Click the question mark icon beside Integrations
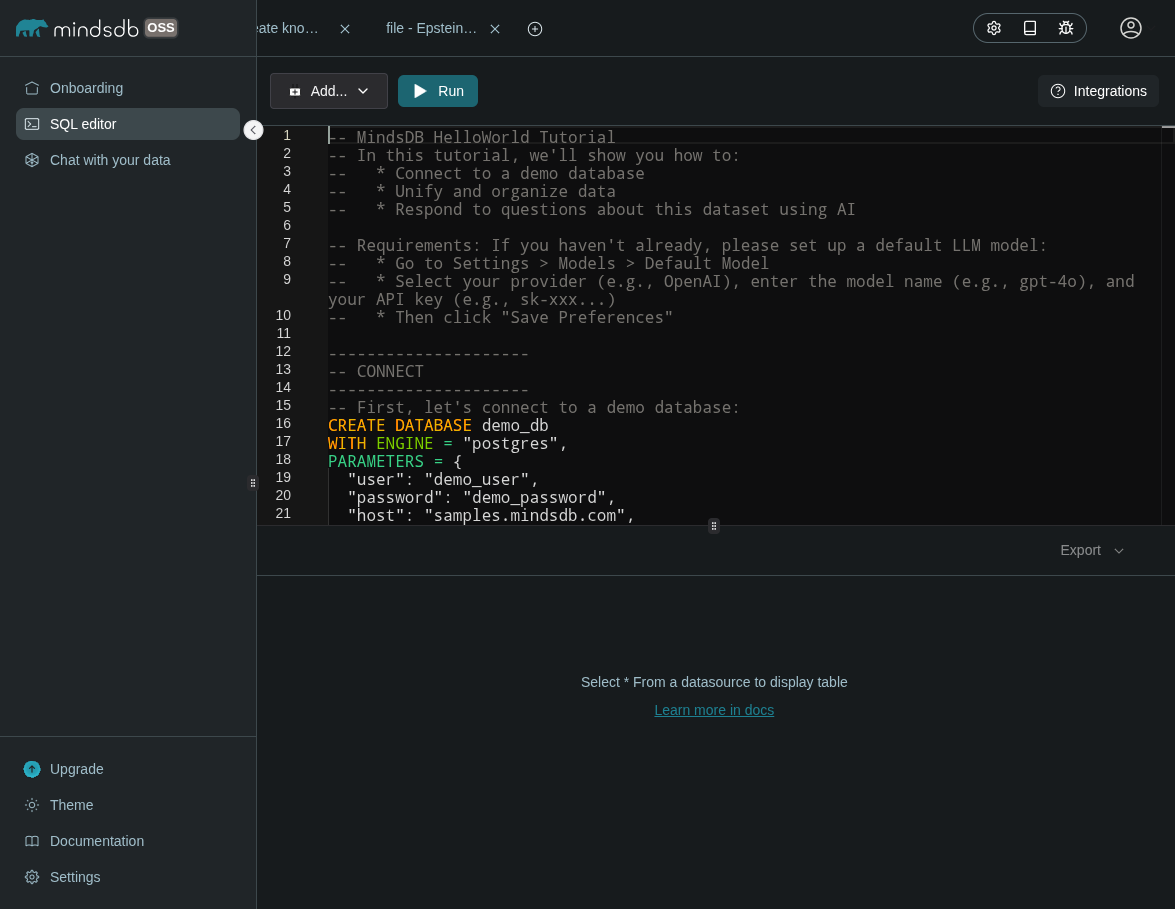Viewport: 1175px width, 909px height. coord(1058,91)
